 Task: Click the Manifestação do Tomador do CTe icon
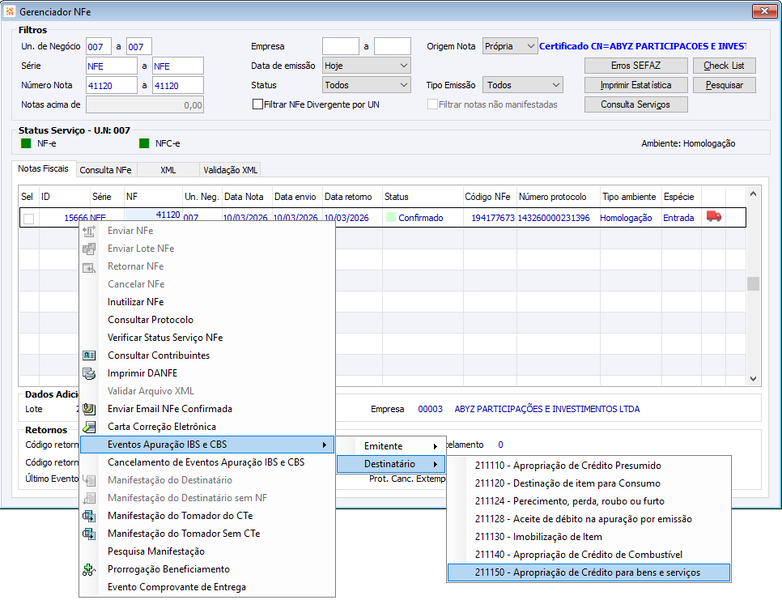click(89, 515)
